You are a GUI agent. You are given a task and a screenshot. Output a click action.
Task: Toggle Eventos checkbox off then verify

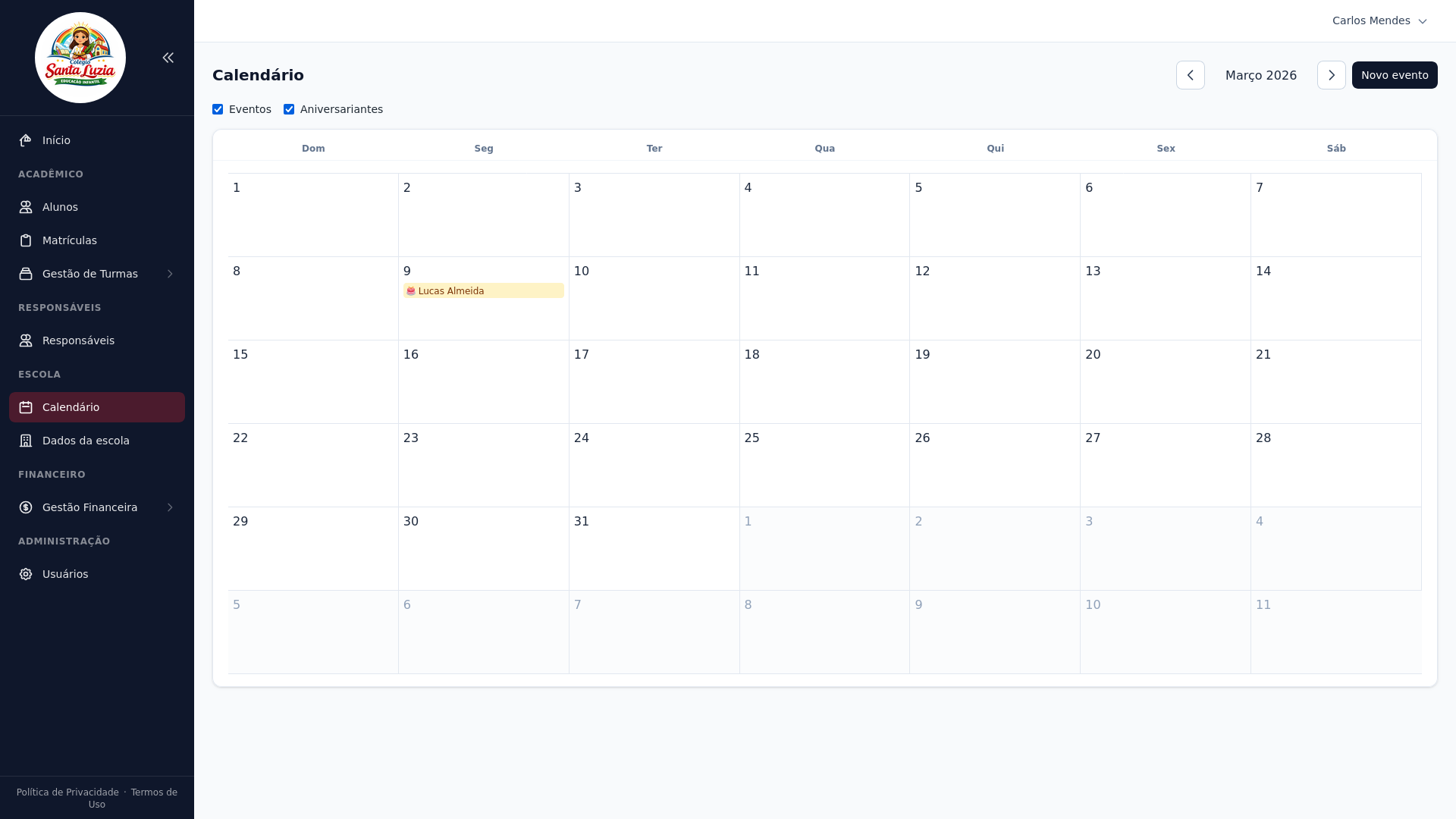click(x=218, y=109)
